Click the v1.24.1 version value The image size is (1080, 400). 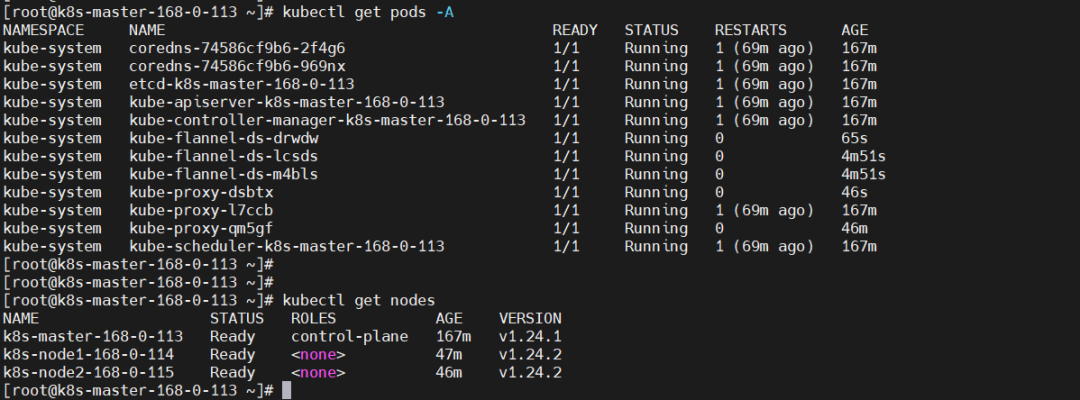click(x=530, y=336)
